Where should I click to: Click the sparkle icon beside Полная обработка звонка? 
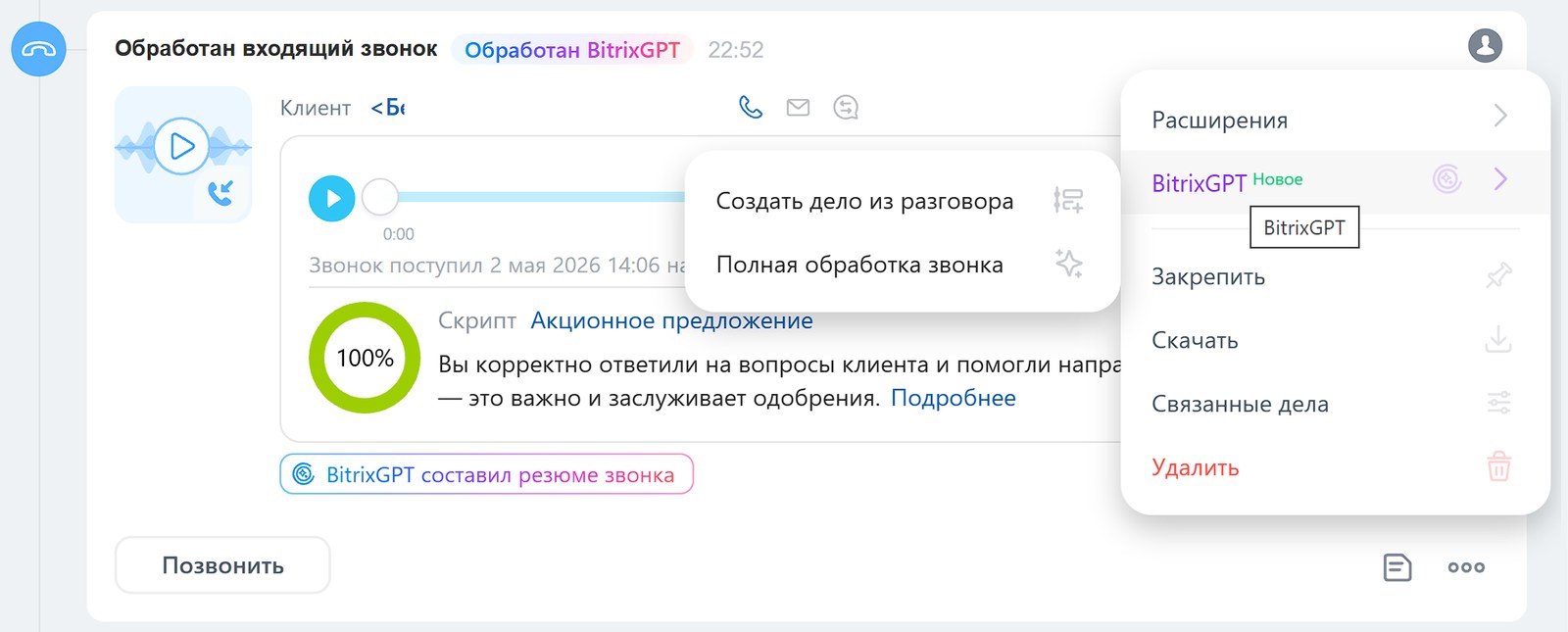click(1068, 264)
